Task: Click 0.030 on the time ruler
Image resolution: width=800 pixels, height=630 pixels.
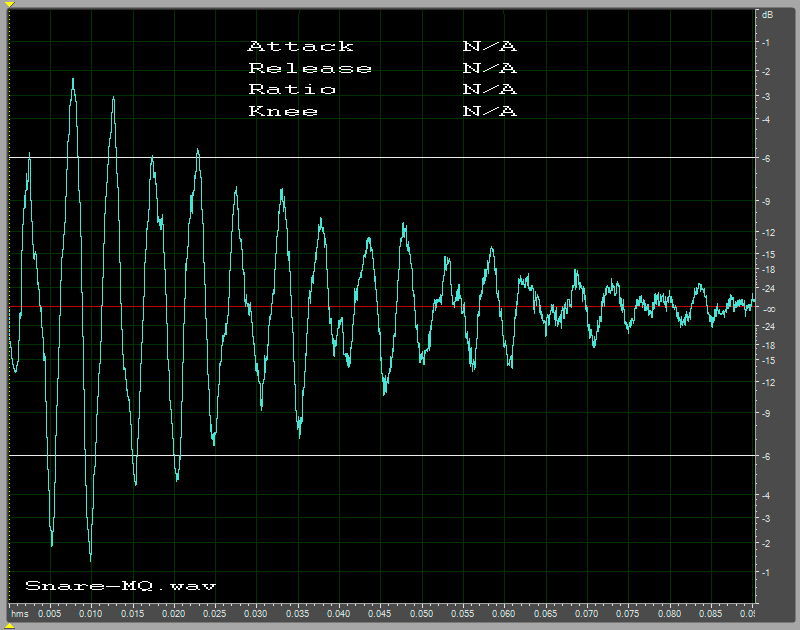Action: (256, 612)
